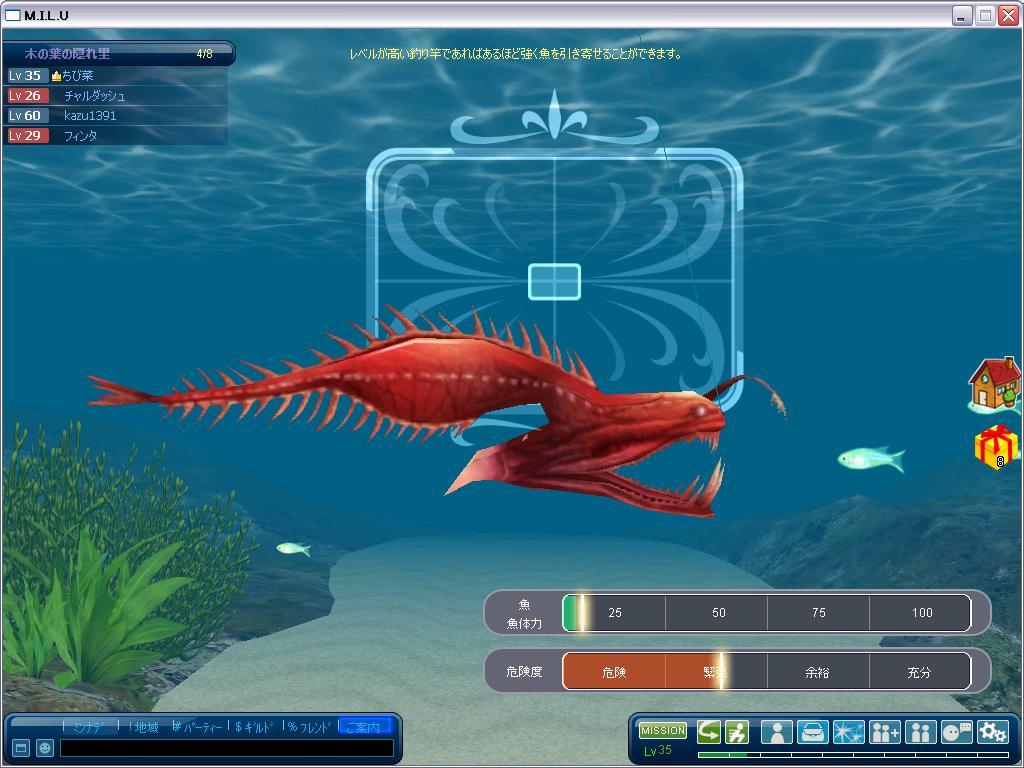The height and width of the screenshot is (768, 1024).
Task: Open the two-person friends list icon
Action: click(921, 732)
